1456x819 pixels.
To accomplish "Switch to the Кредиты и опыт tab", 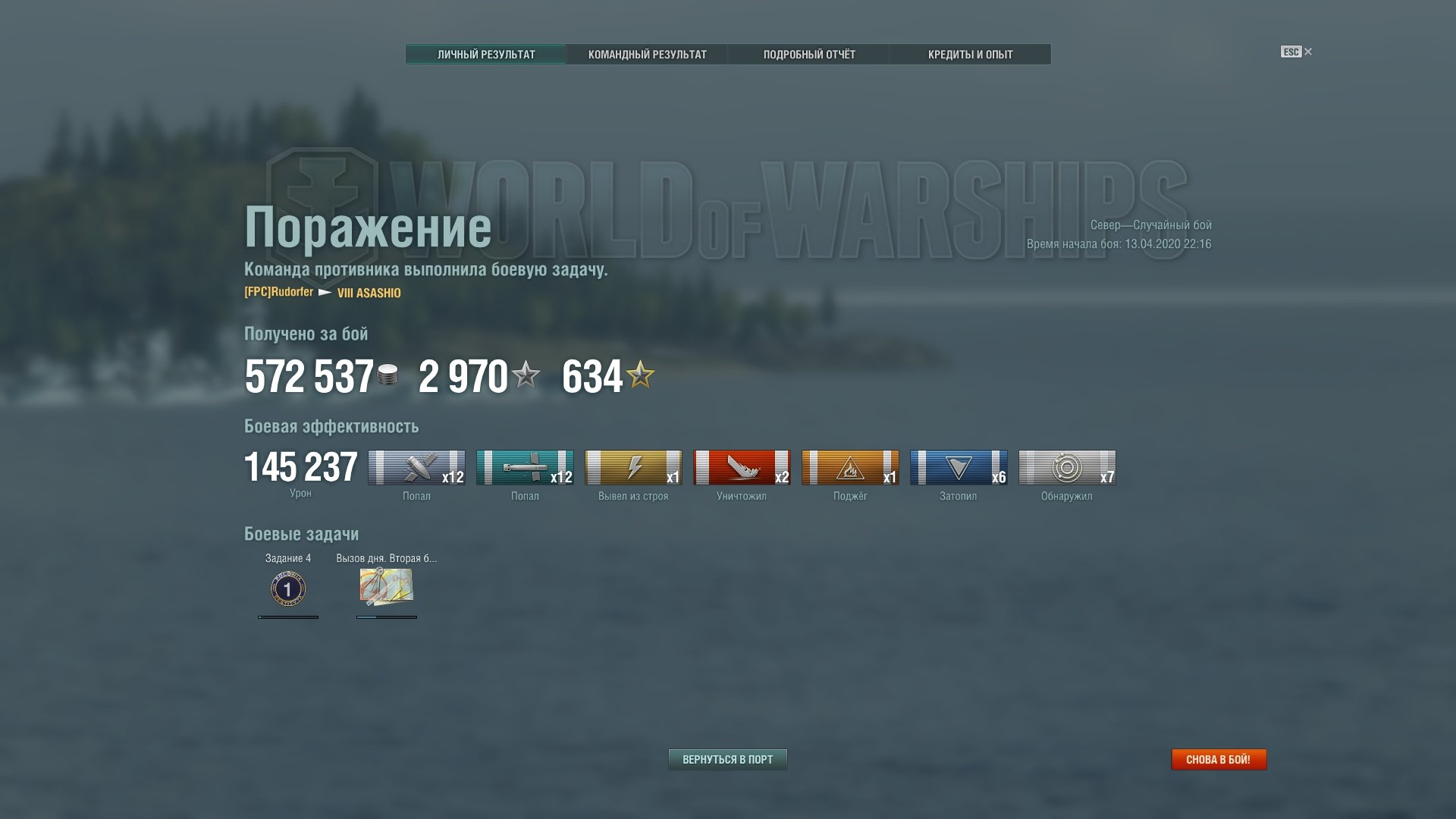I will pyautogui.click(x=971, y=55).
